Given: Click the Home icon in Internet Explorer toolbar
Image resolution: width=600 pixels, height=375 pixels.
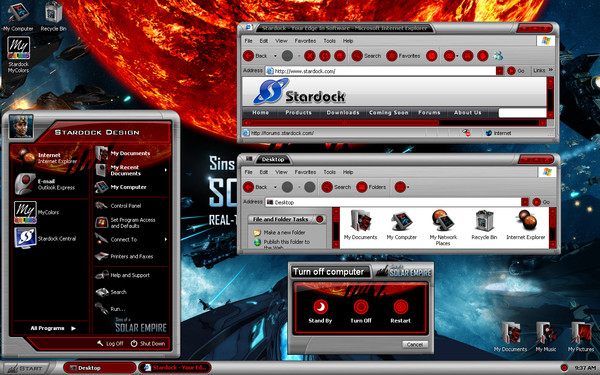Looking at the screenshot, I should pyautogui.click(x=340, y=56).
